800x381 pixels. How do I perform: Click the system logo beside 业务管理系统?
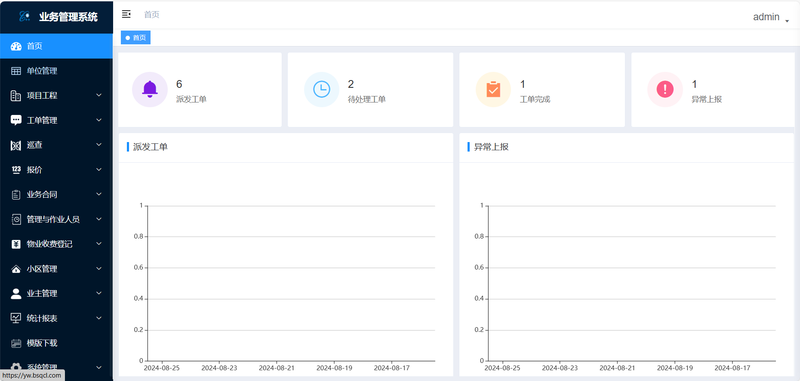coord(24,17)
